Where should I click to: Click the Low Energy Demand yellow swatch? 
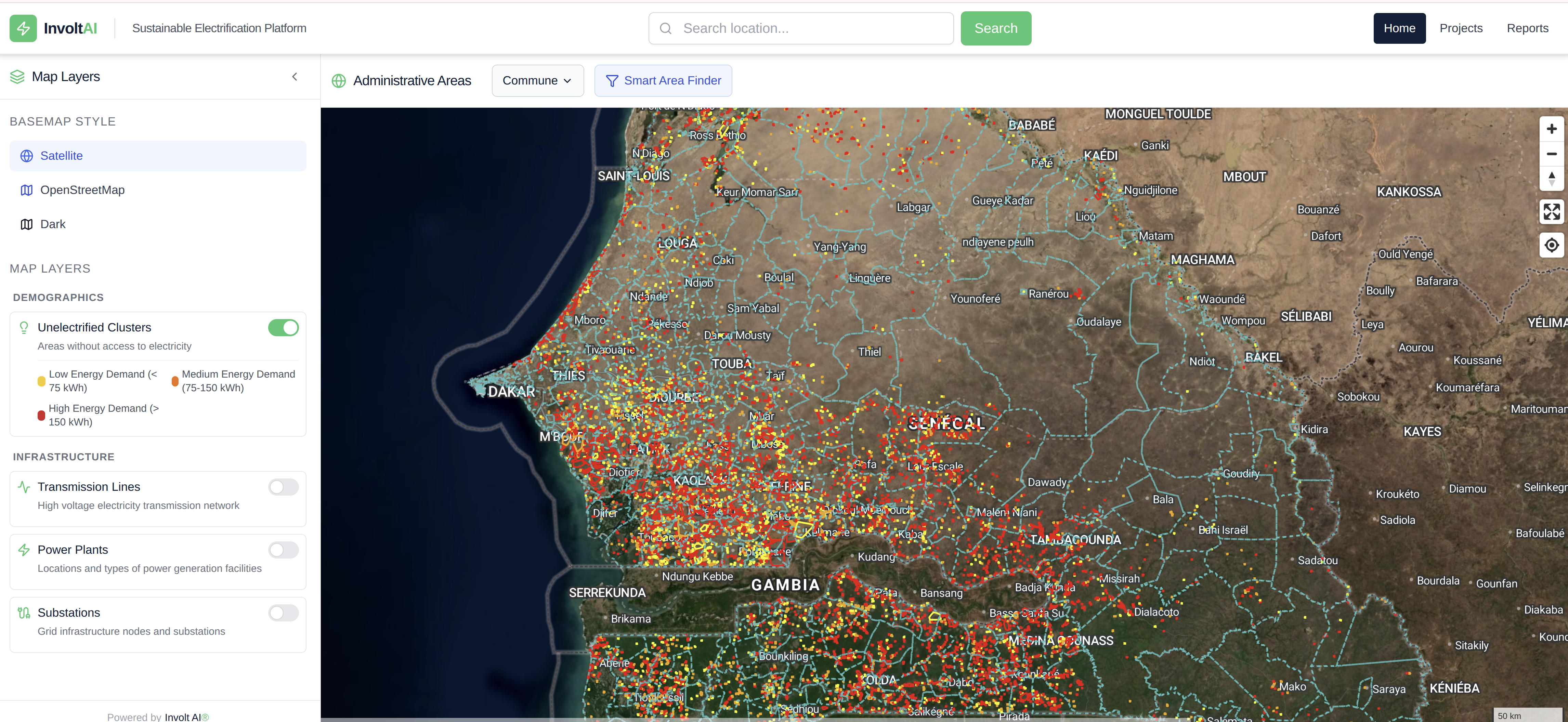41,381
